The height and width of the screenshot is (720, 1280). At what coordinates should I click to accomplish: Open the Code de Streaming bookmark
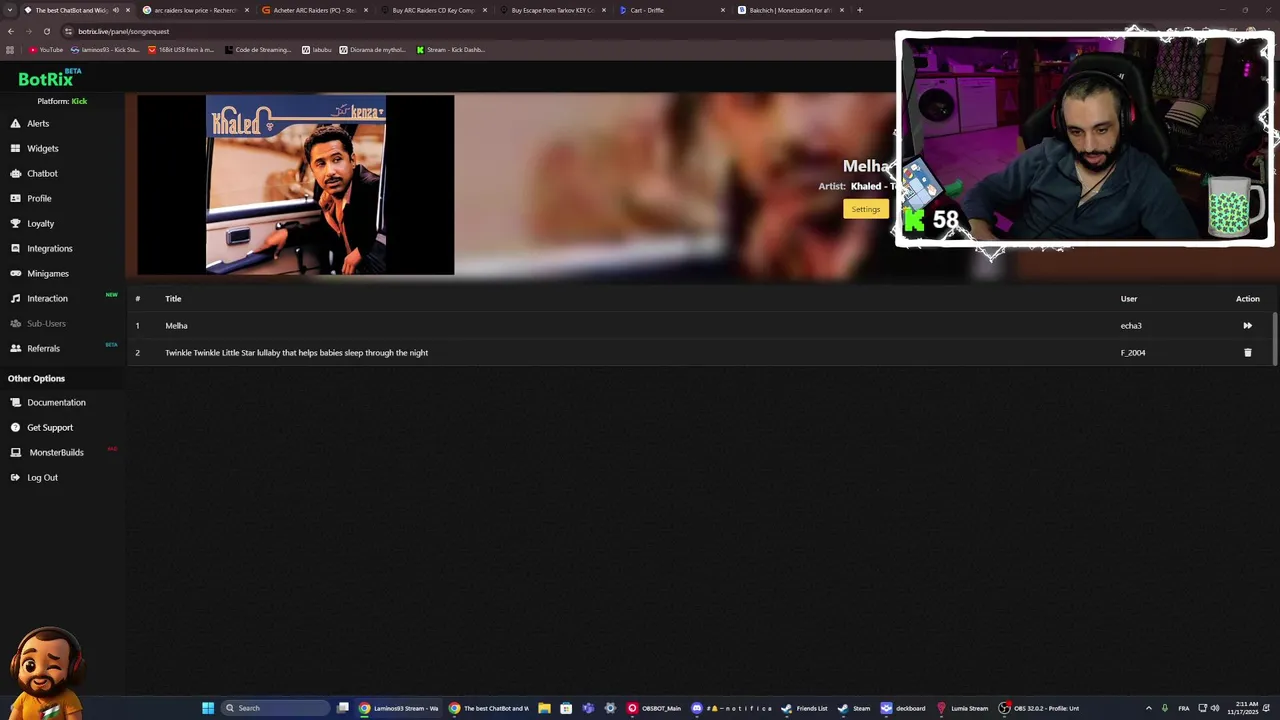point(258,49)
